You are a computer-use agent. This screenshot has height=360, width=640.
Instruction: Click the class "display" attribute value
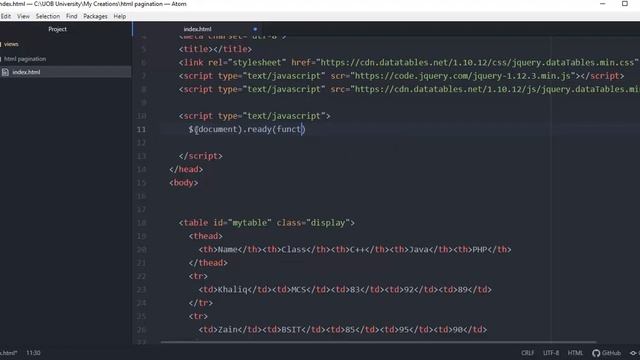pos(328,223)
